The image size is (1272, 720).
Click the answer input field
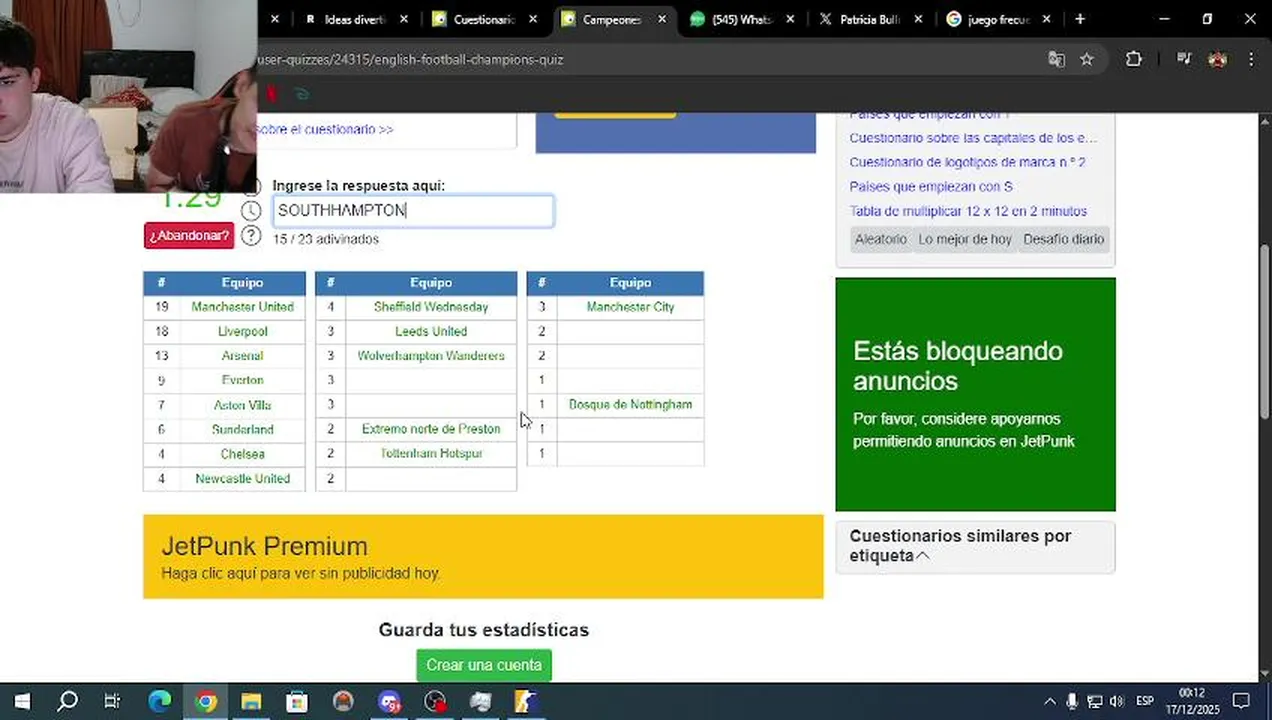[x=413, y=210]
